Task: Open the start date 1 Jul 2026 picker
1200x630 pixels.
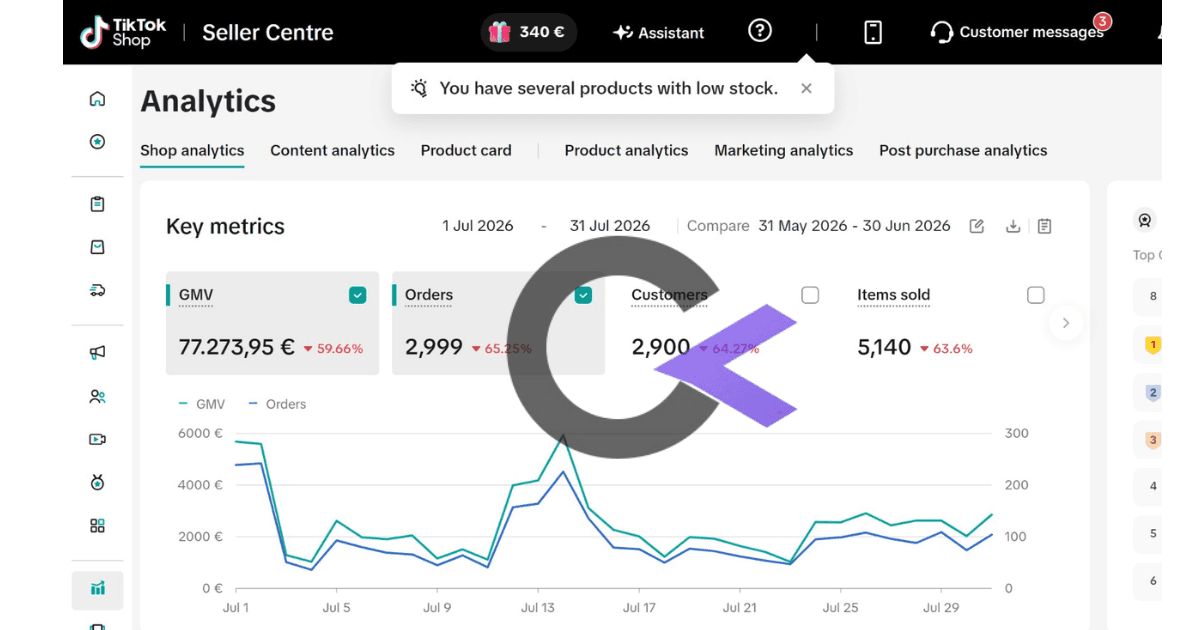Action: click(x=478, y=226)
